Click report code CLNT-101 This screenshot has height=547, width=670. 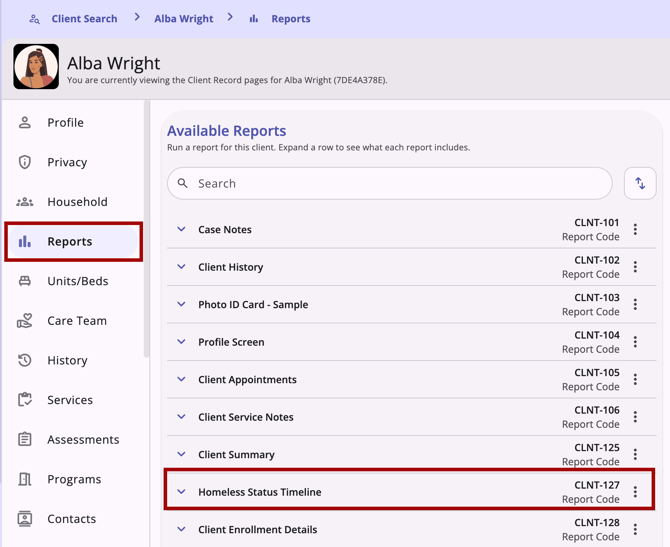pos(597,223)
